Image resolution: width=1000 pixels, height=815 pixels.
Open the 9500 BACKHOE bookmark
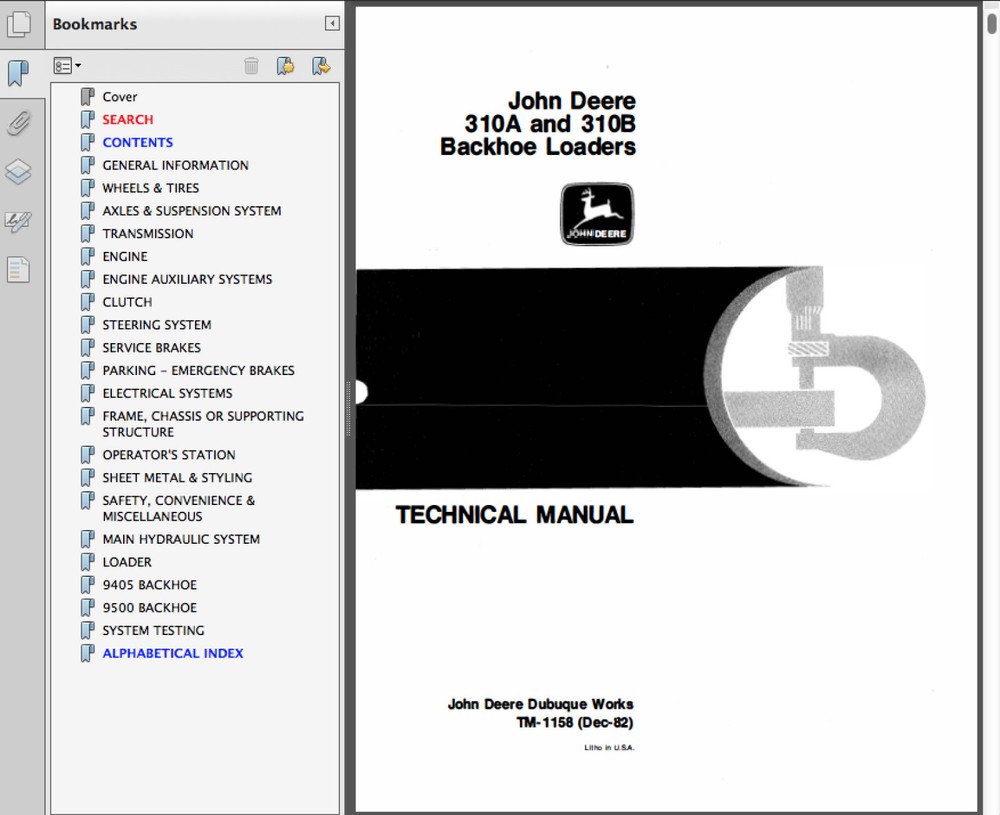[x=150, y=608]
